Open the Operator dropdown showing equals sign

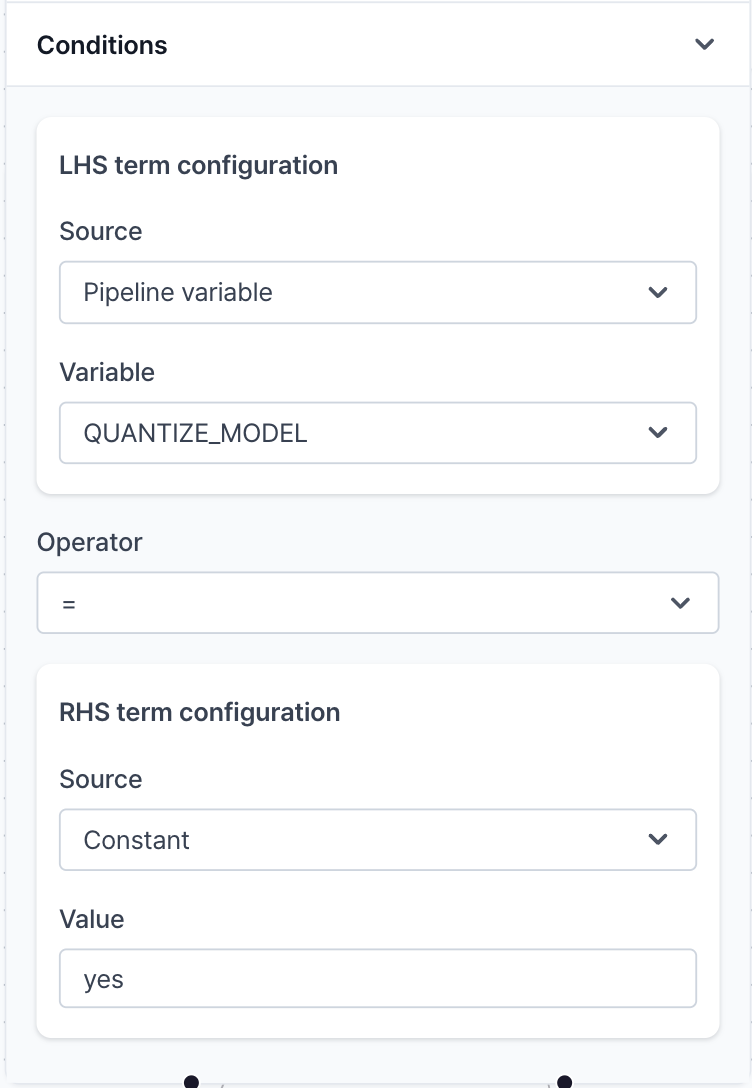(x=377, y=603)
